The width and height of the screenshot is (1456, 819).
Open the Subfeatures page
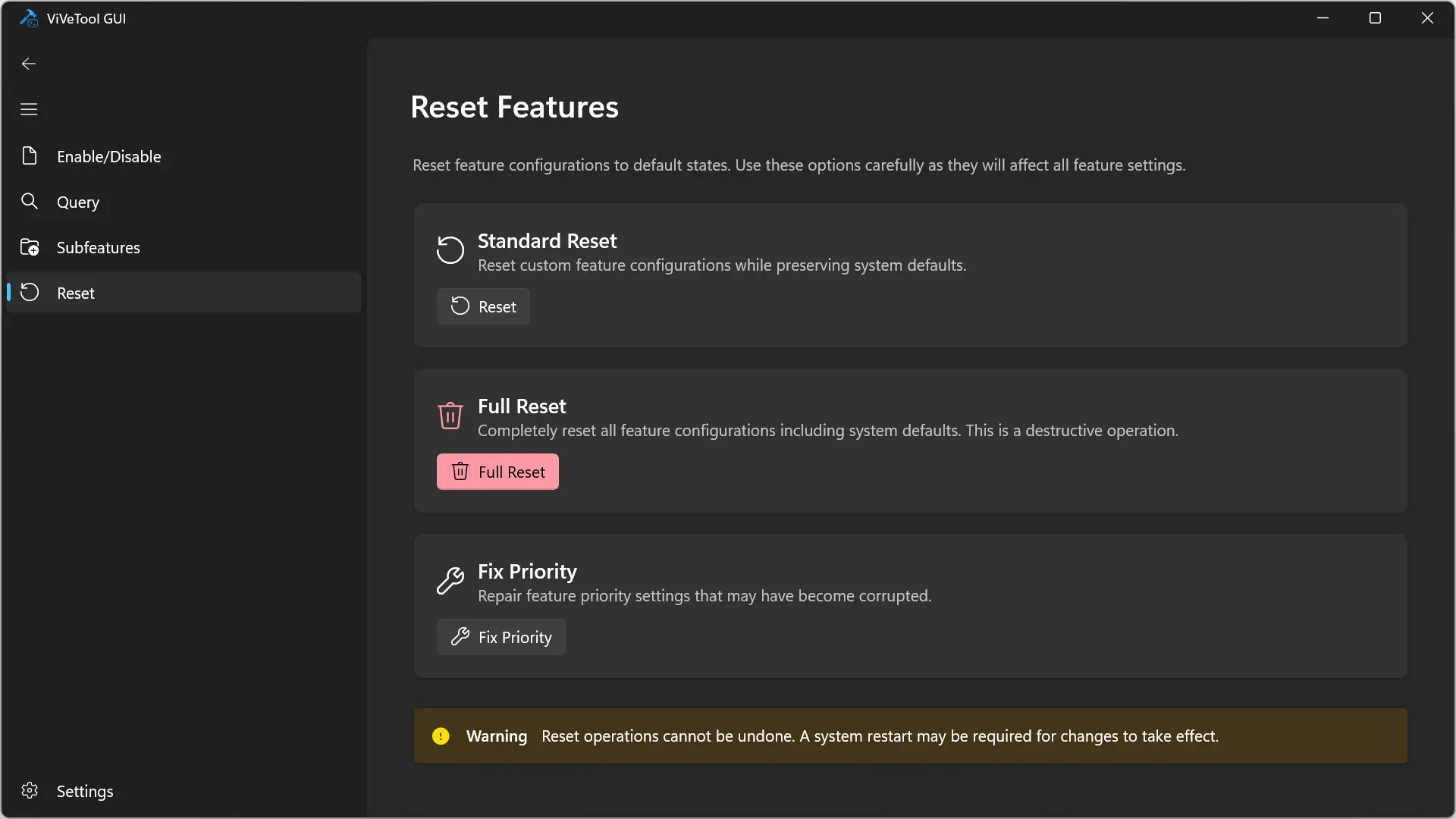pyautogui.click(x=184, y=247)
